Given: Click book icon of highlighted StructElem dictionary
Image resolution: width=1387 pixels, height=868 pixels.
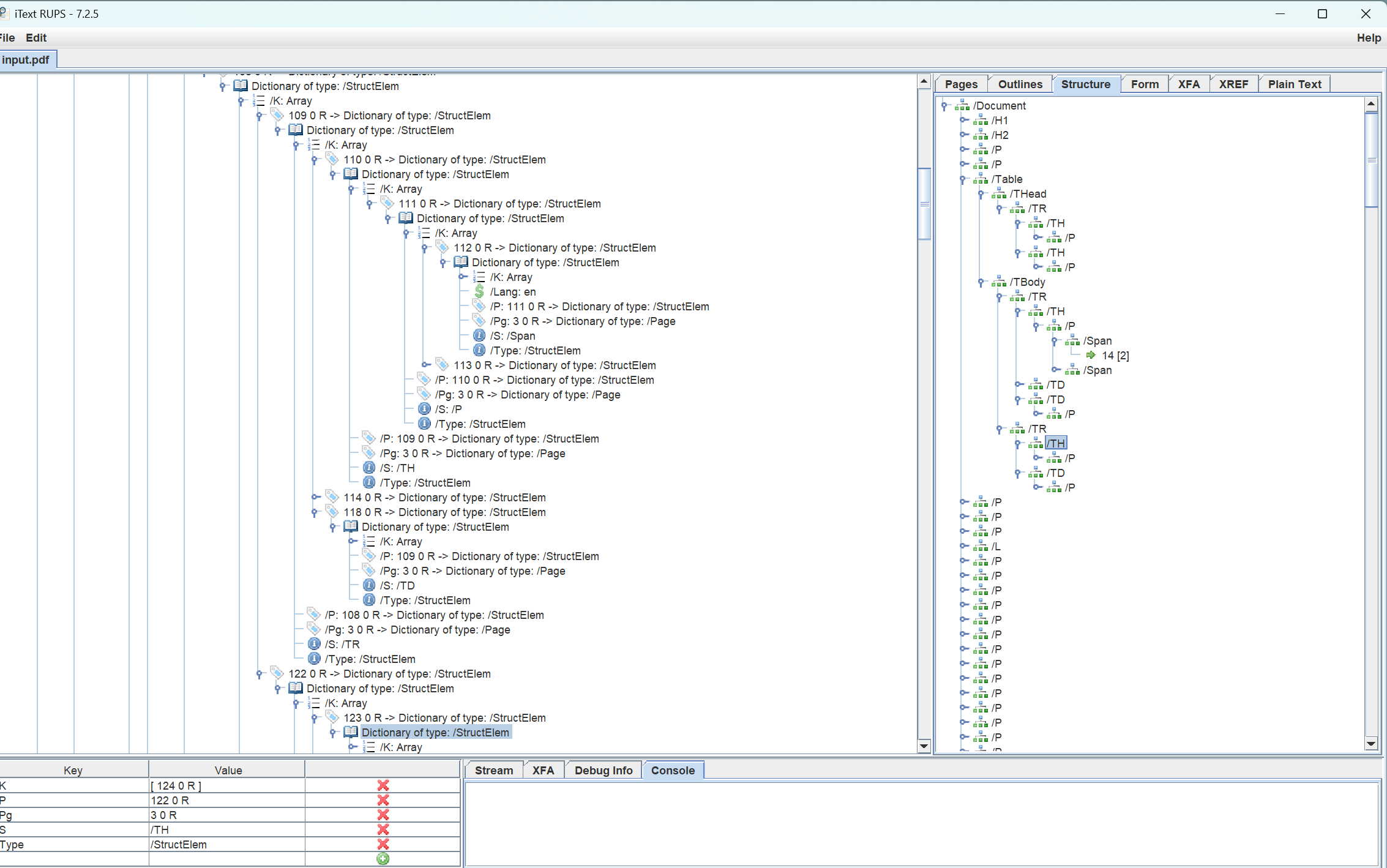Looking at the screenshot, I should click(351, 732).
